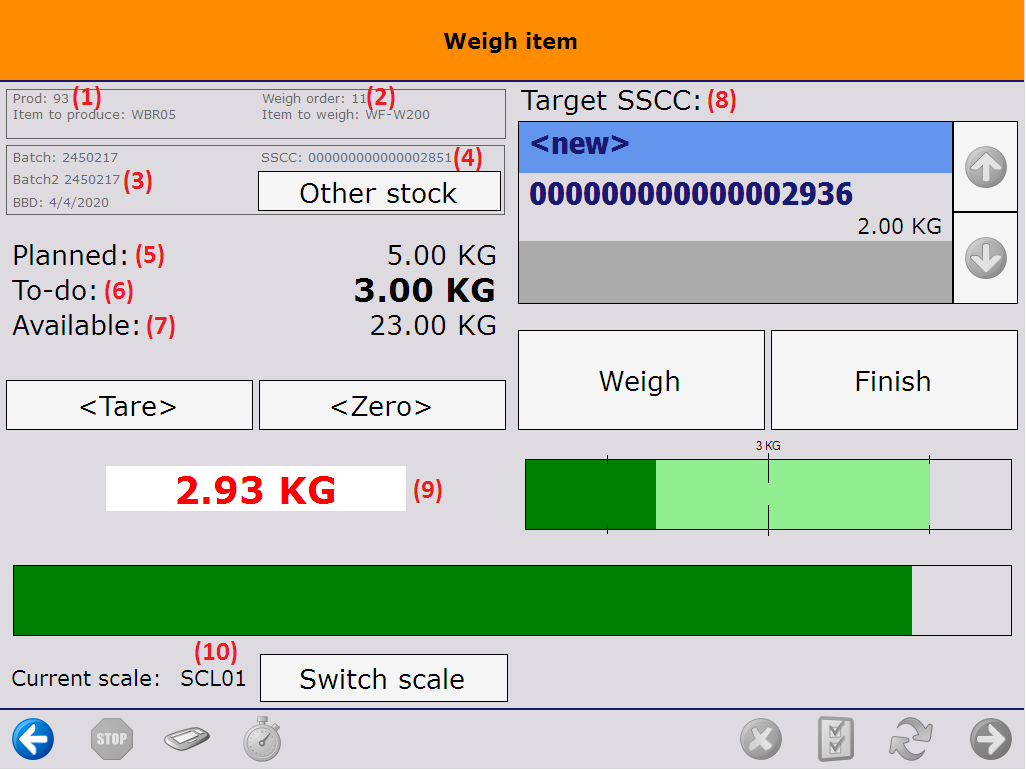Click the <Tare> button
This screenshot has height=769, width=1026.
[x=129, y=405]
